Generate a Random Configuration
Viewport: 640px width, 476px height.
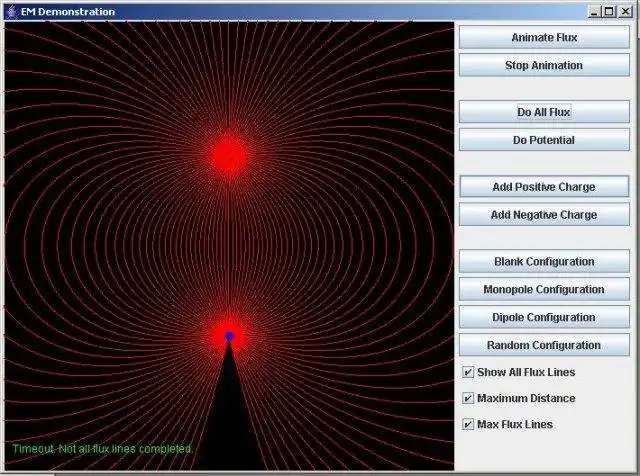544,345
